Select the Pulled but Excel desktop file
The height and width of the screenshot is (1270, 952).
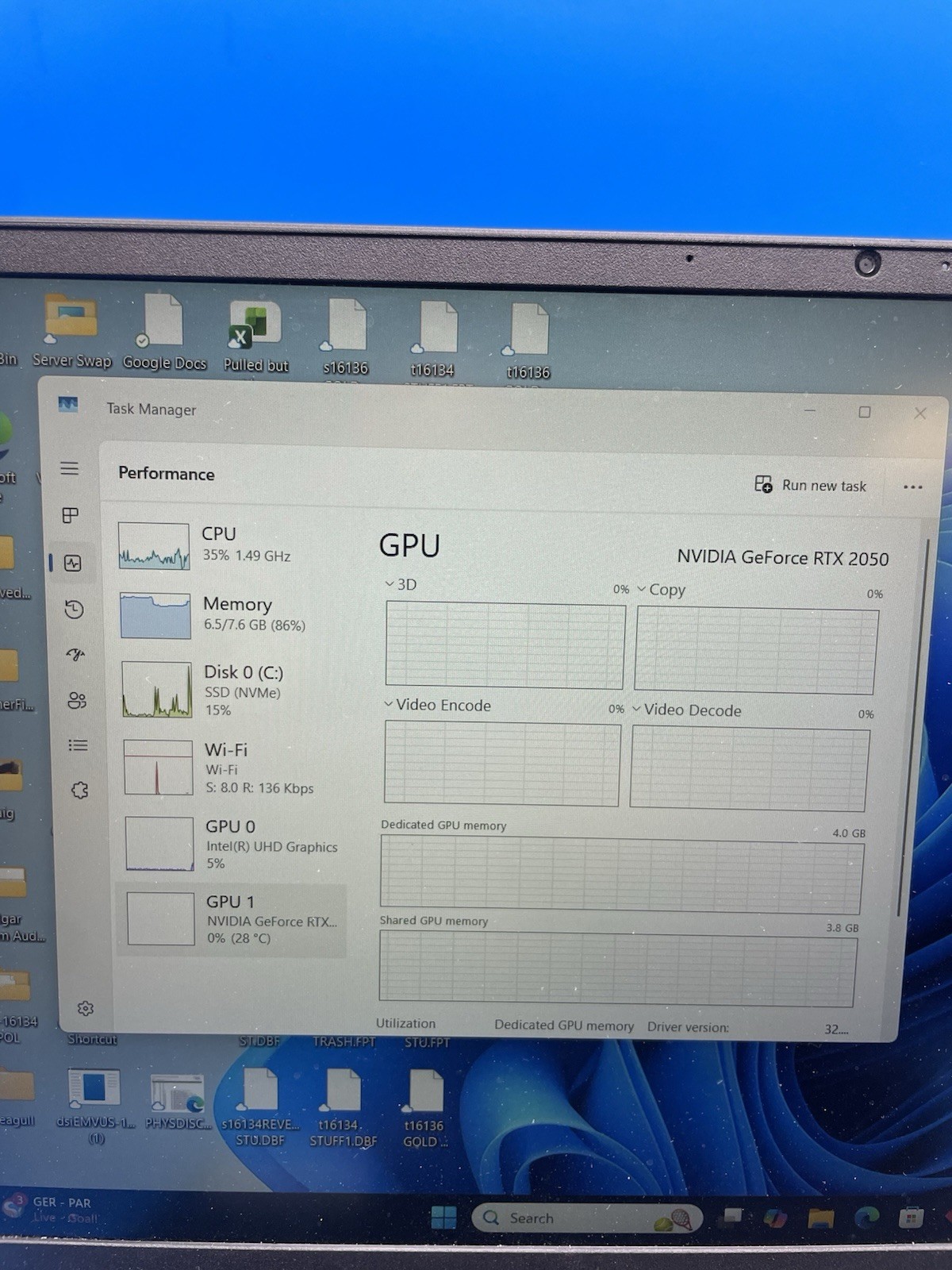(255, 336)
